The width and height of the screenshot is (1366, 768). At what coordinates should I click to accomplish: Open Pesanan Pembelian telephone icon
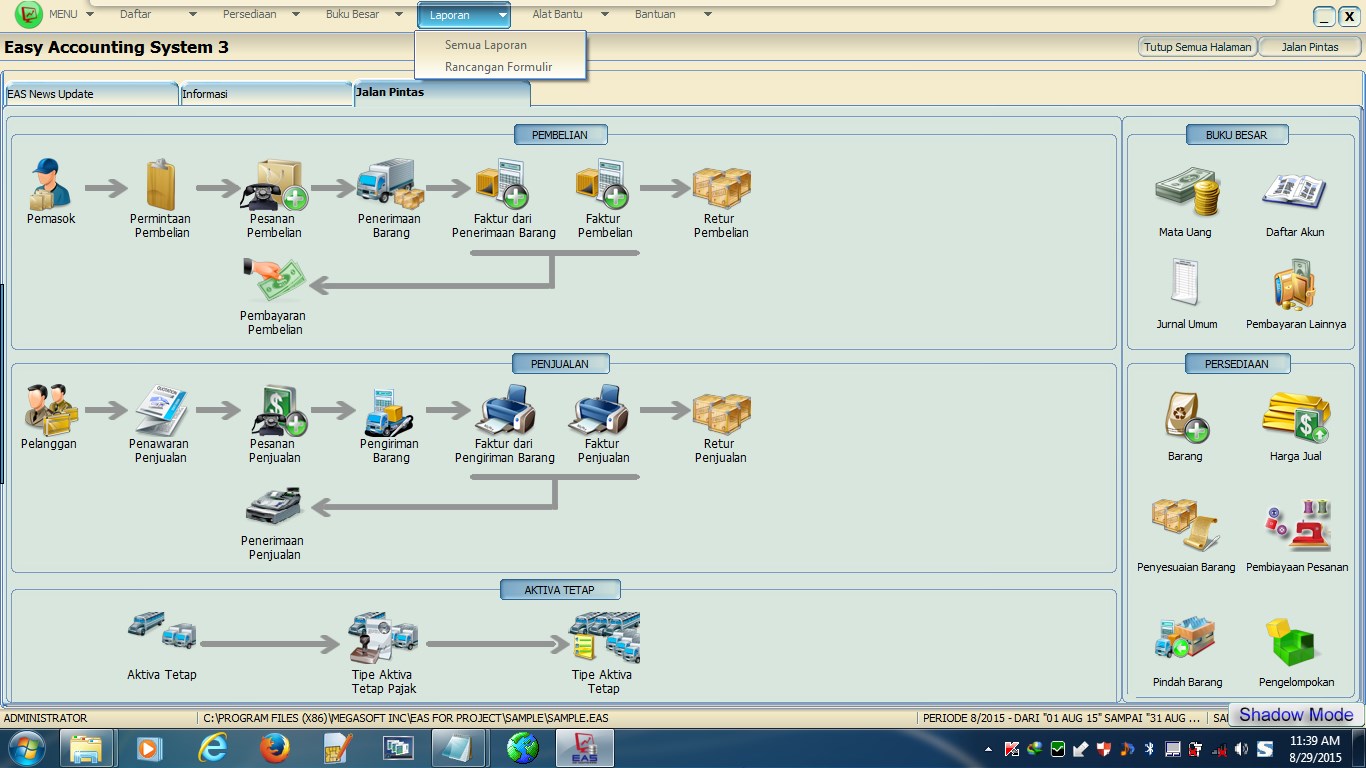[x=274, y=184]
